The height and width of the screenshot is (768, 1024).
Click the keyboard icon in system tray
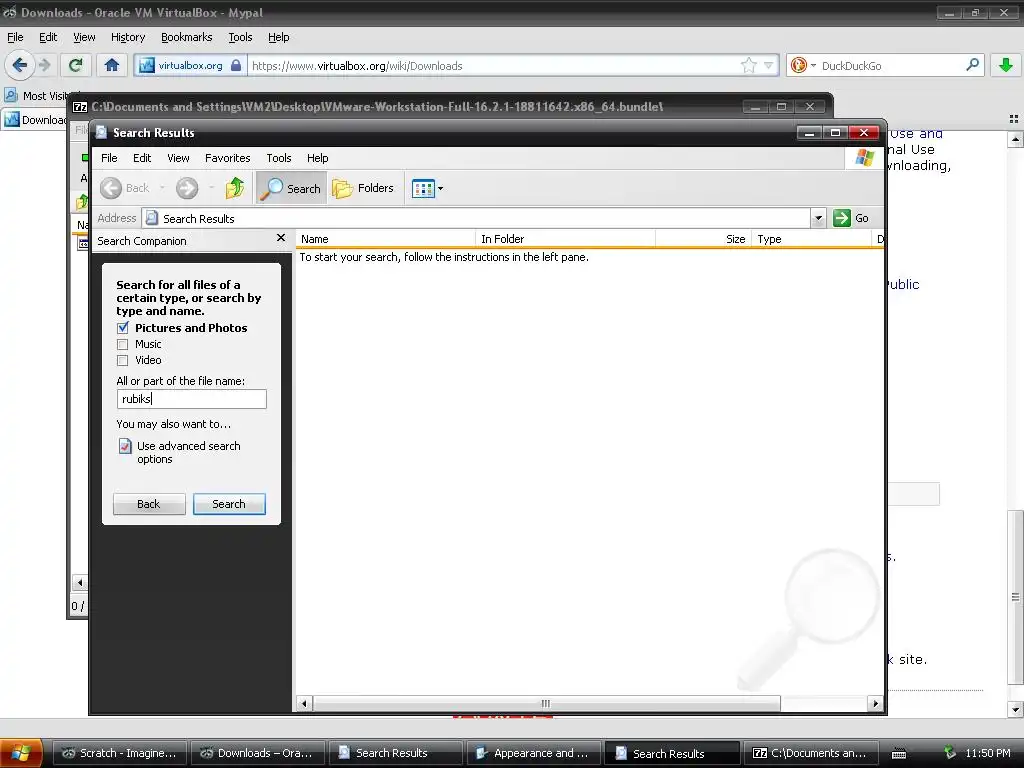pyautogui.click(x=899, y=754)
